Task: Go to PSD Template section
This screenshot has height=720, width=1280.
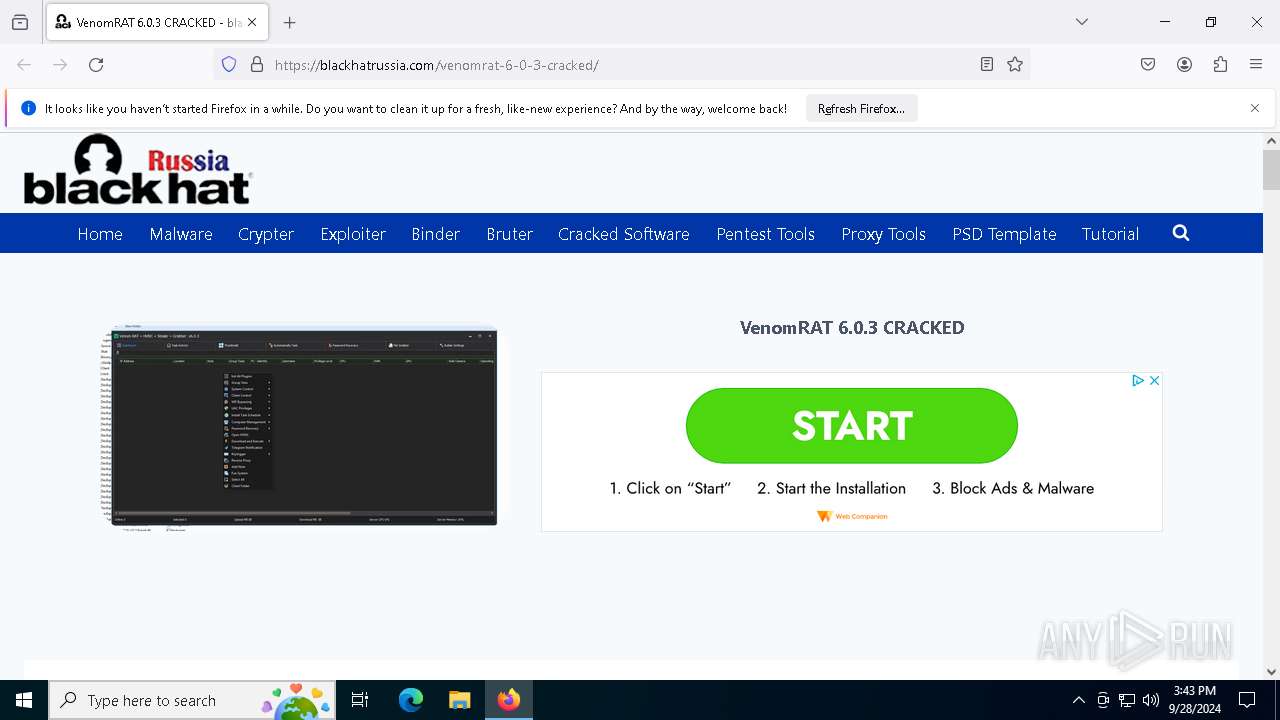Action: (x=1004, y=234)
